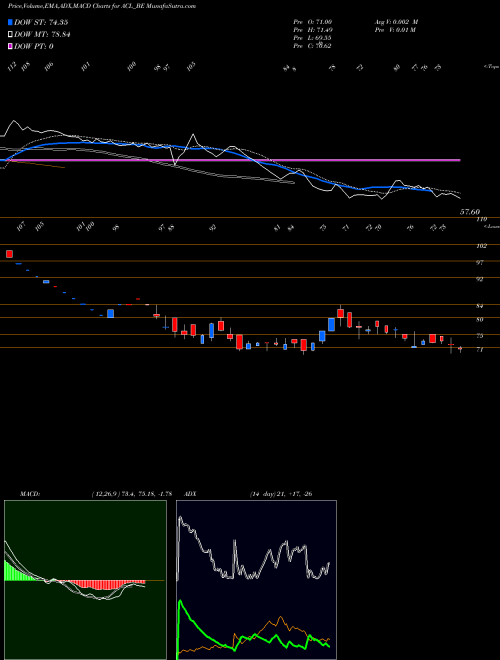Click the Pre V: 0.01 M value

pyautogui.click(x=395, y=30)
